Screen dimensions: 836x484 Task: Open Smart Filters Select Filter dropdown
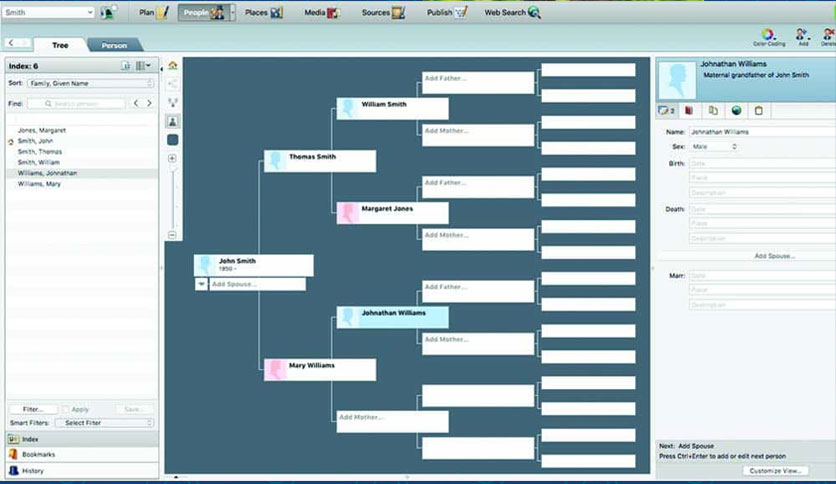104,423
